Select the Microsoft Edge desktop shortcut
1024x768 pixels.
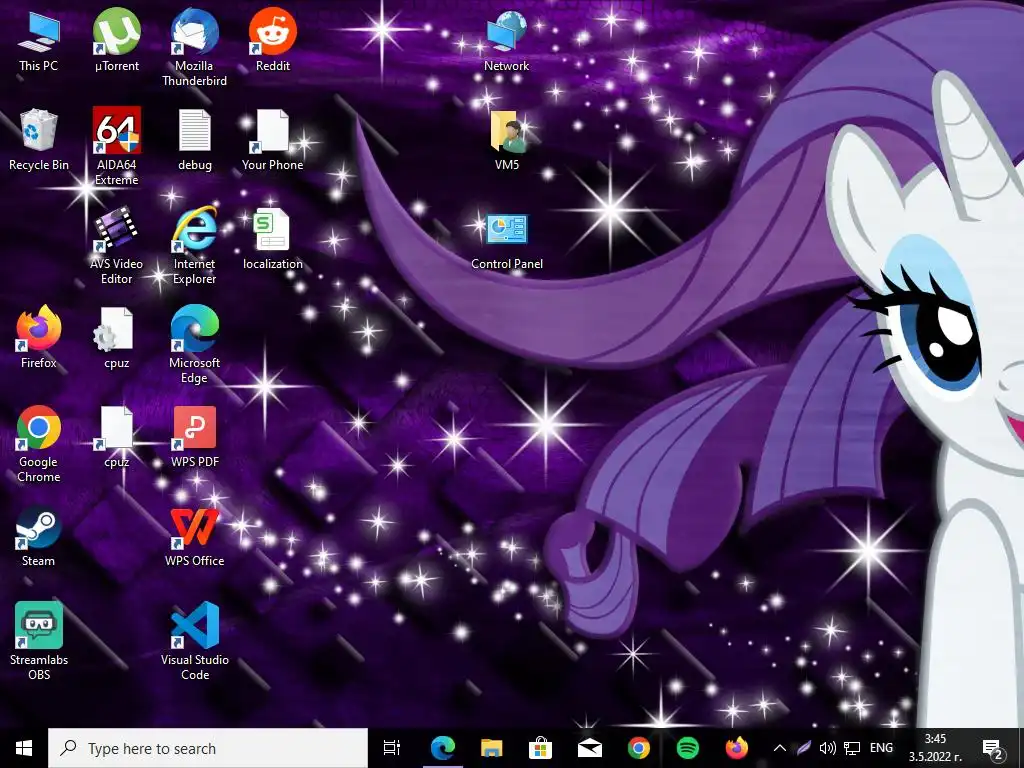[x=195, y=344]
